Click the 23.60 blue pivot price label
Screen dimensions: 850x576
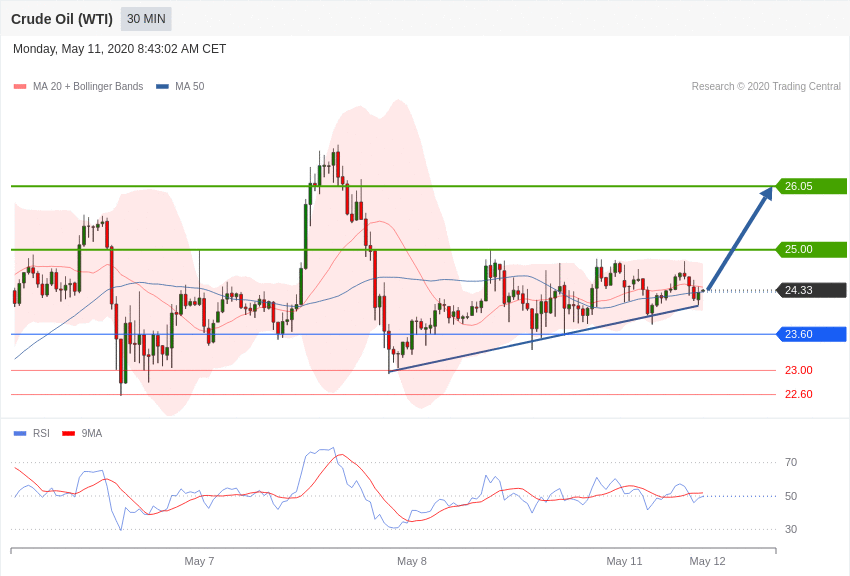pos(812,334)
